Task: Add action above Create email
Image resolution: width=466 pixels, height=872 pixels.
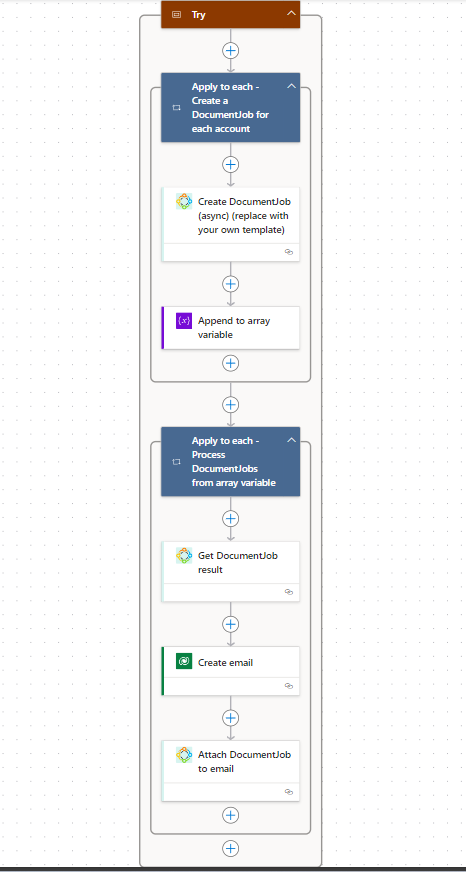Action: click(x=230, y=624)
